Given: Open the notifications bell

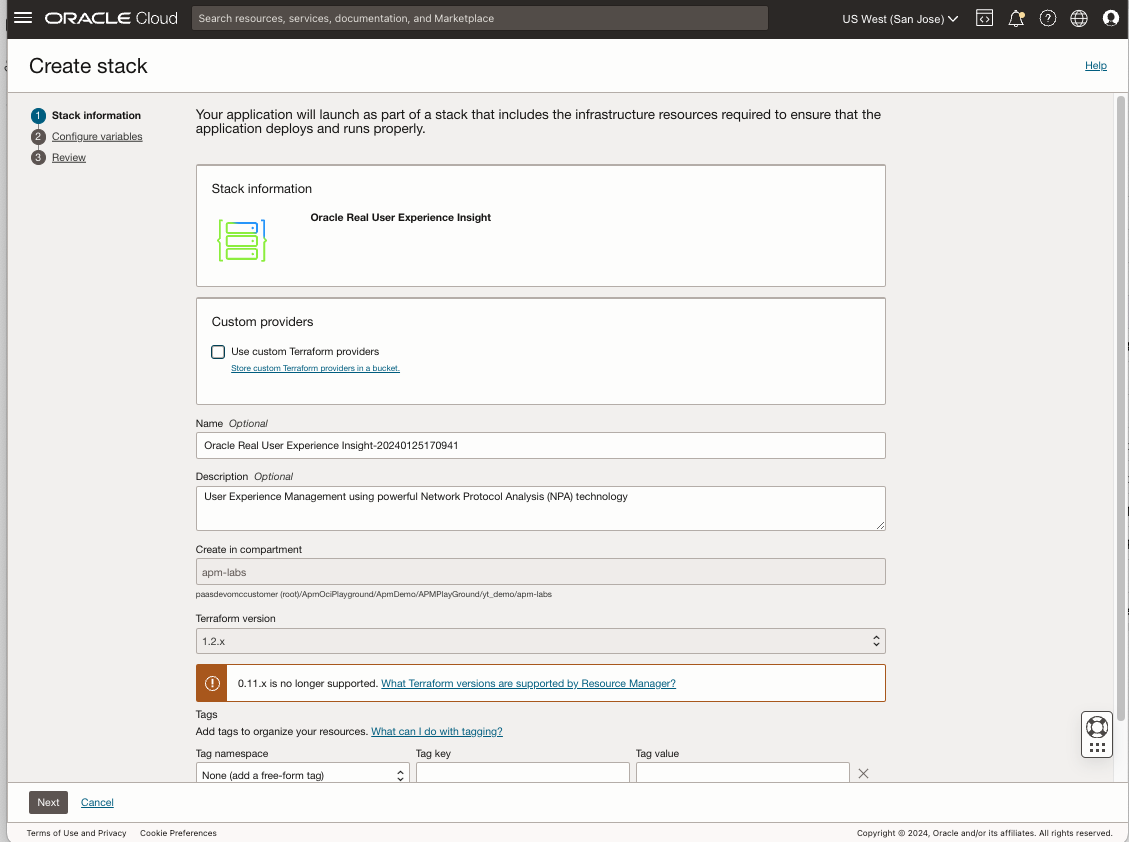Looking at the screenshot, I should [1016, 18].
